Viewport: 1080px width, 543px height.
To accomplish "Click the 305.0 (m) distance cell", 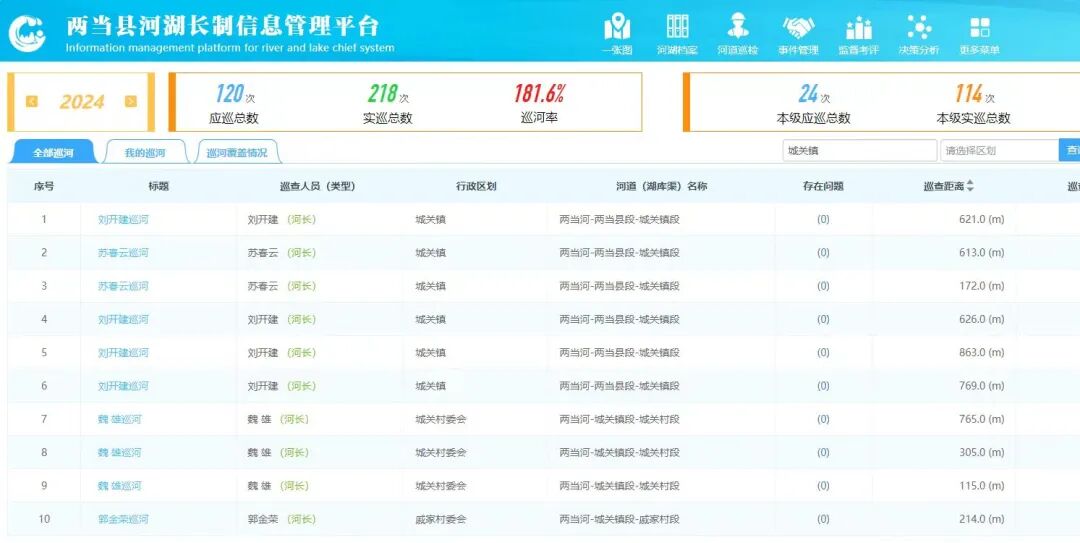I will (x=982, y=453).
